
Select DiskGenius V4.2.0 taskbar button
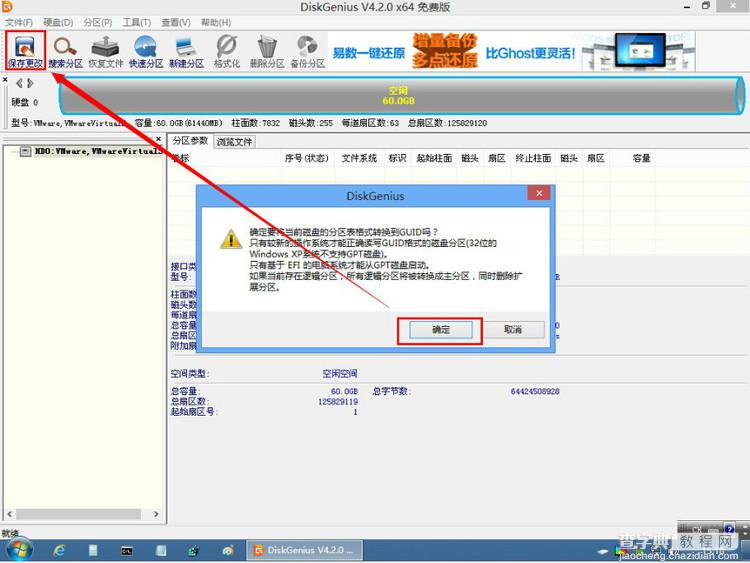click(304, 550)
